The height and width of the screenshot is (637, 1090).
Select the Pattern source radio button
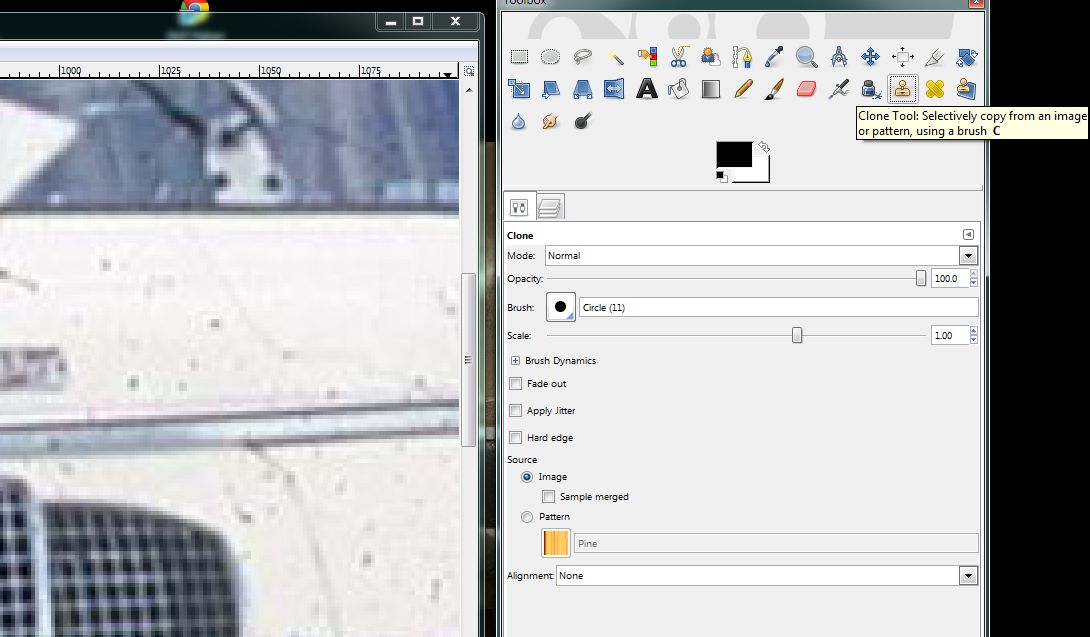click(x=527, y=517)
